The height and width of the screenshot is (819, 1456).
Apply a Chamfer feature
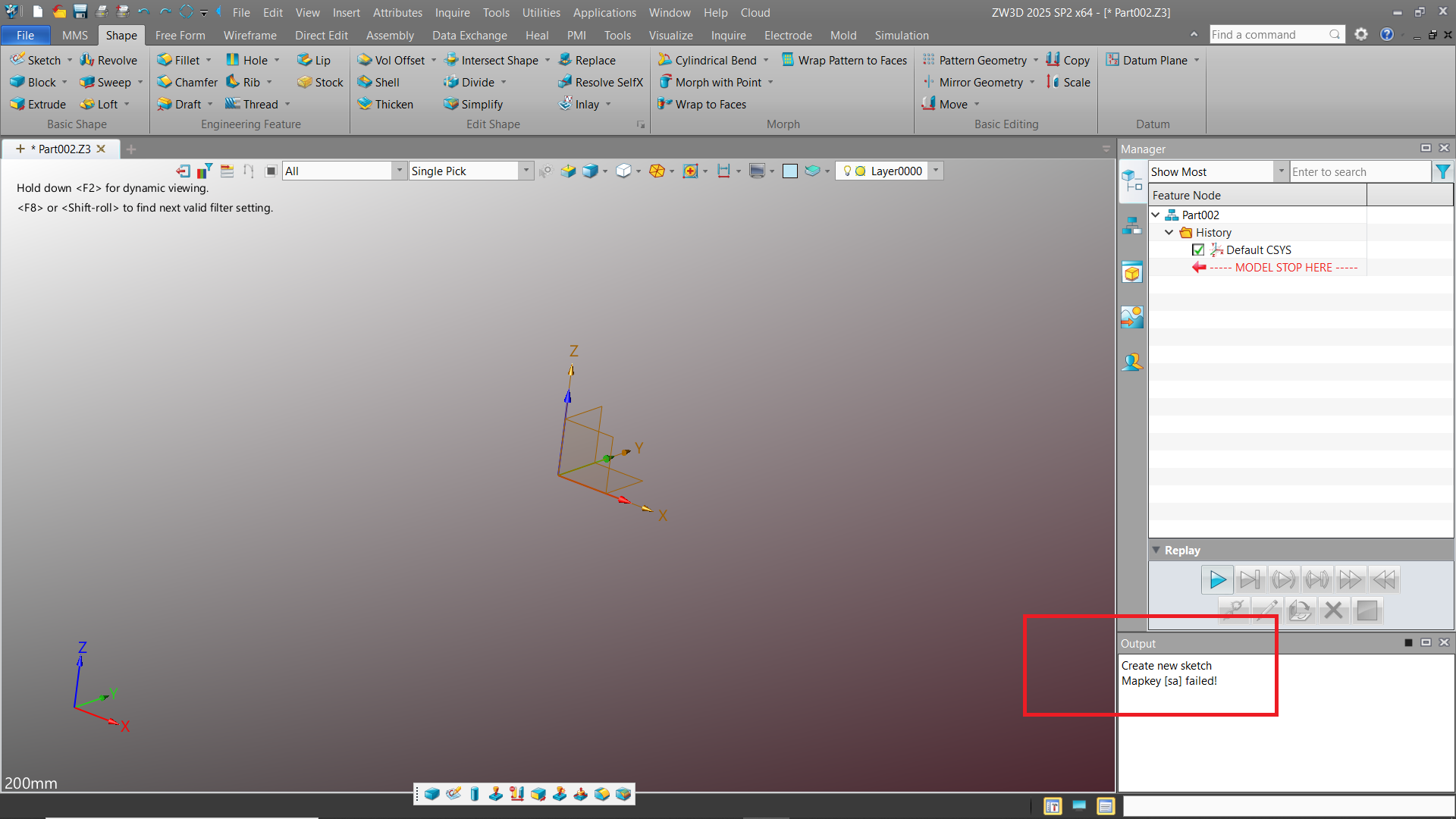coord(187,82)
